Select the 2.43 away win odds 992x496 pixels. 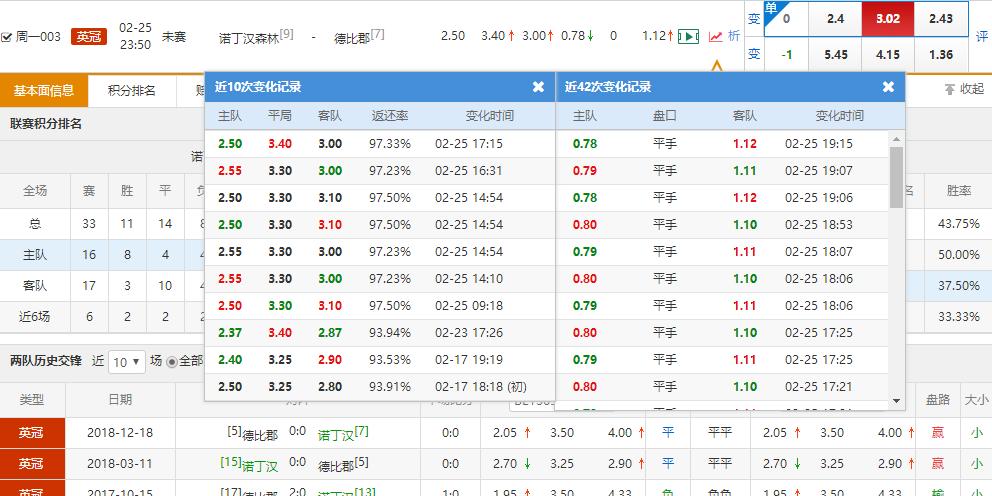tap(941, 19)
